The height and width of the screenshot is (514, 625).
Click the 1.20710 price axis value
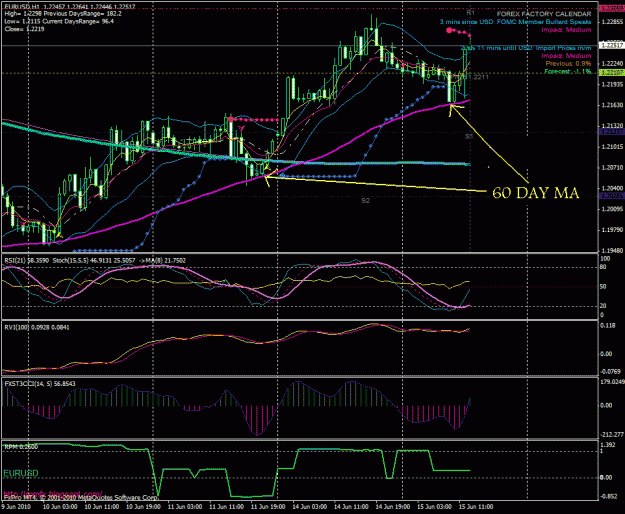click(612, 168)
